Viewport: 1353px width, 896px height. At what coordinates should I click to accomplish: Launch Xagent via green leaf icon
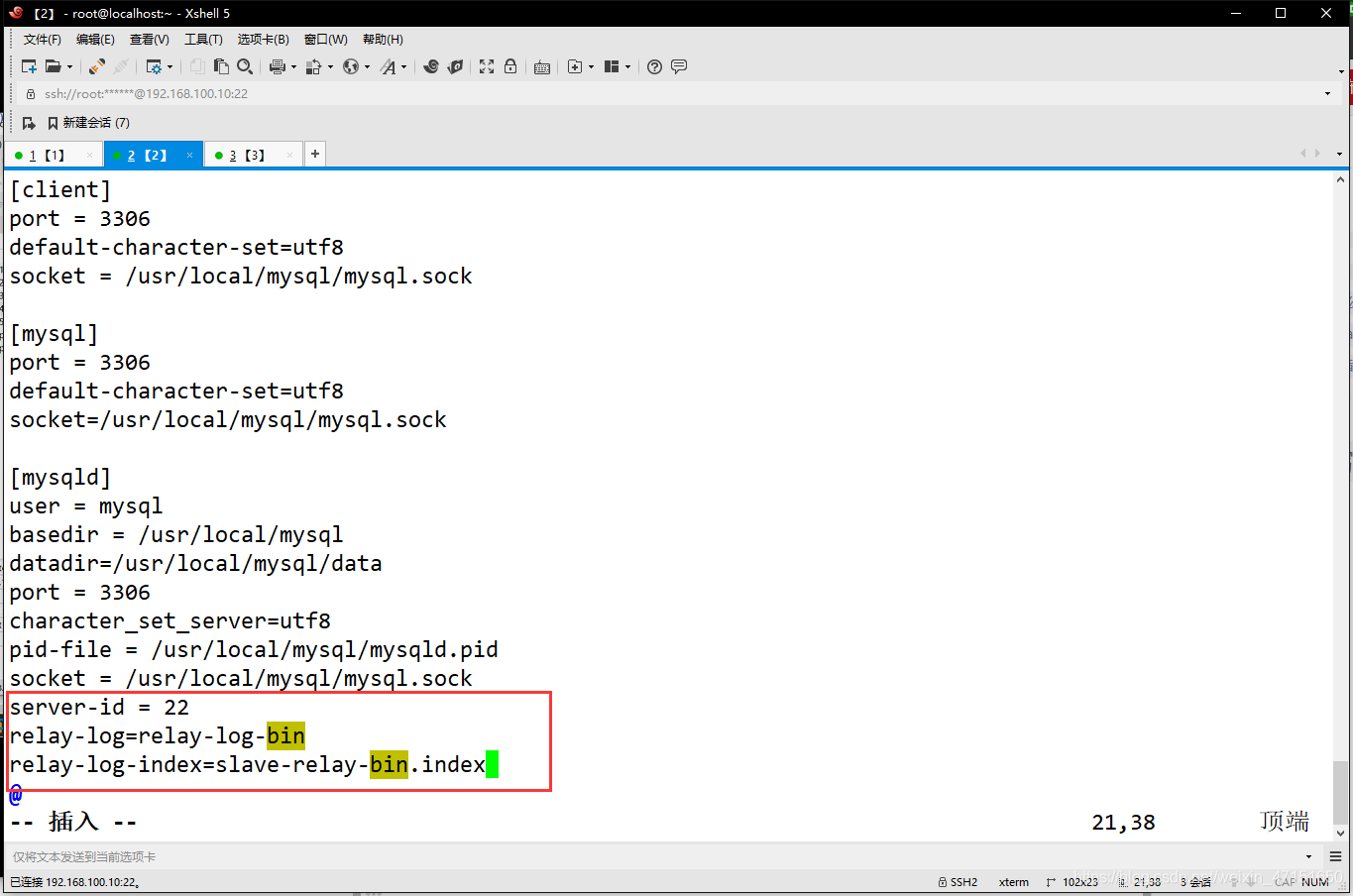pyautogui.click(x=455, y=66)
